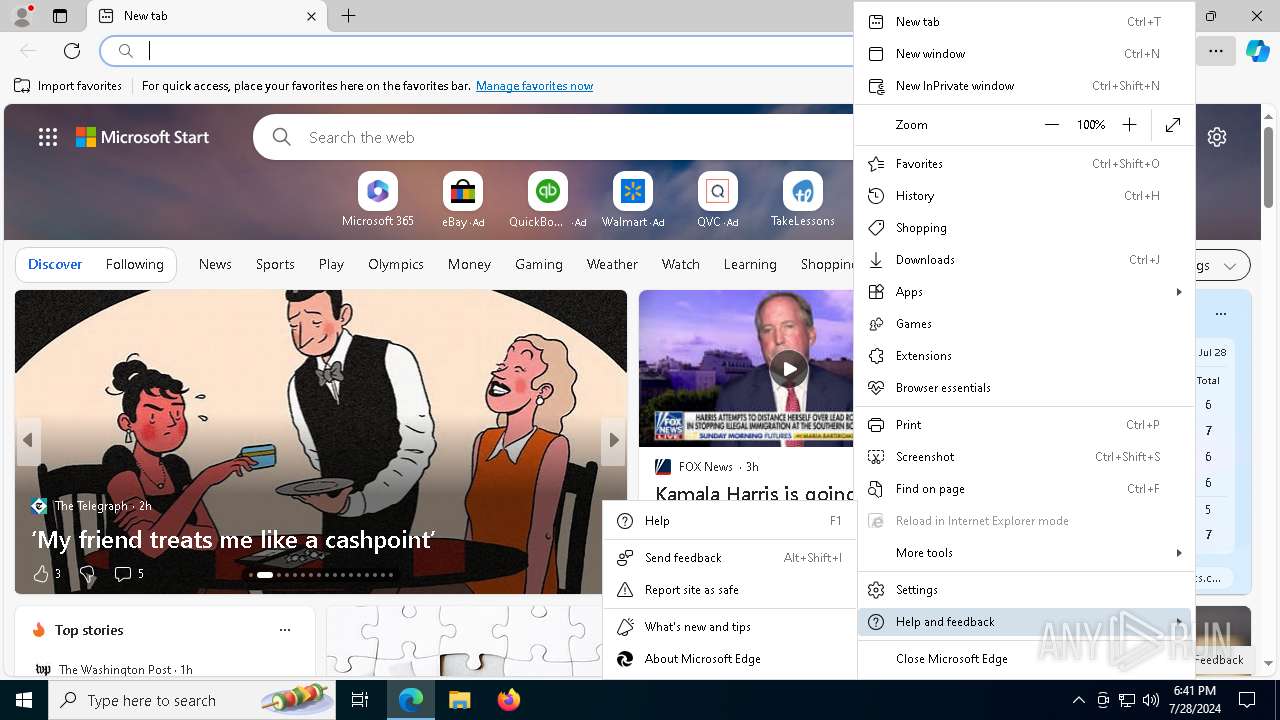Choose Print from the Edge menu
The image size is (1280, 720).
coord(1025,425)
